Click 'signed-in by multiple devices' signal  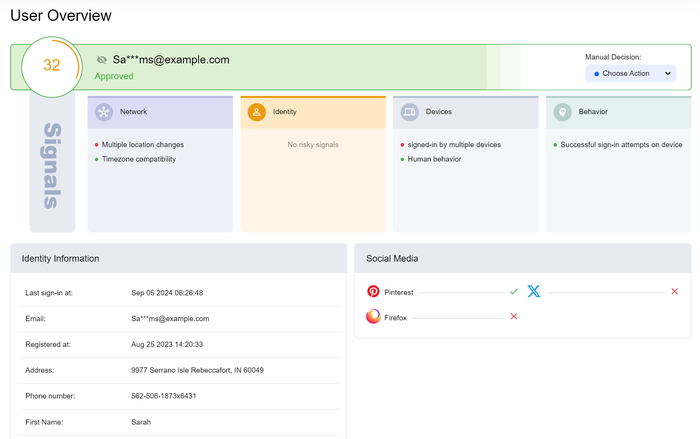tap(454, 145)
